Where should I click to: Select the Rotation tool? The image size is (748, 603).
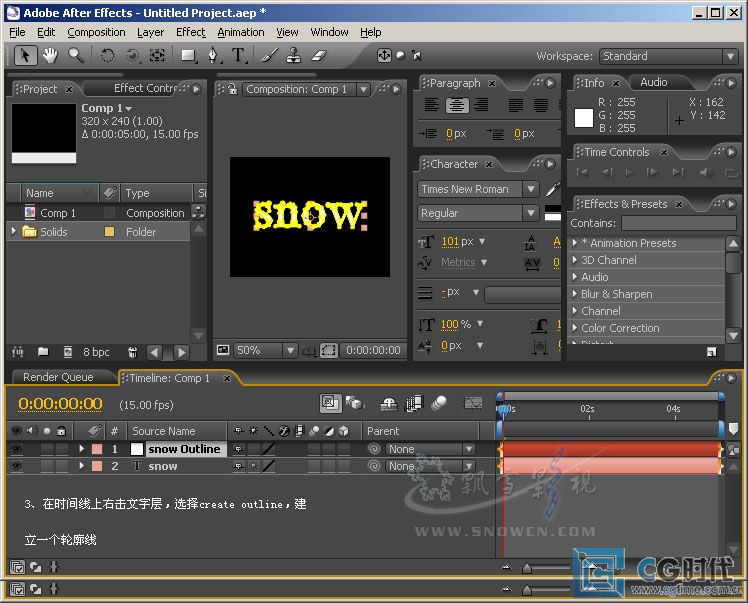107,56
